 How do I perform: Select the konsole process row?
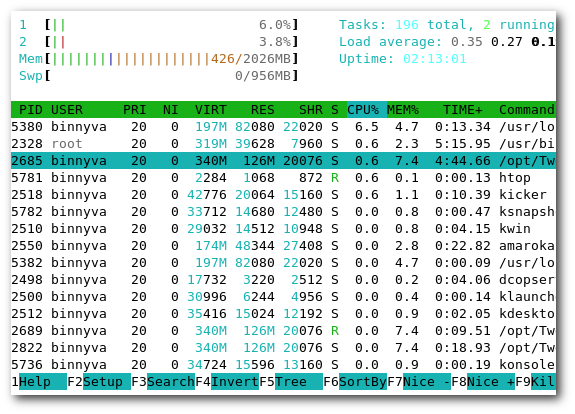(283, 365)
